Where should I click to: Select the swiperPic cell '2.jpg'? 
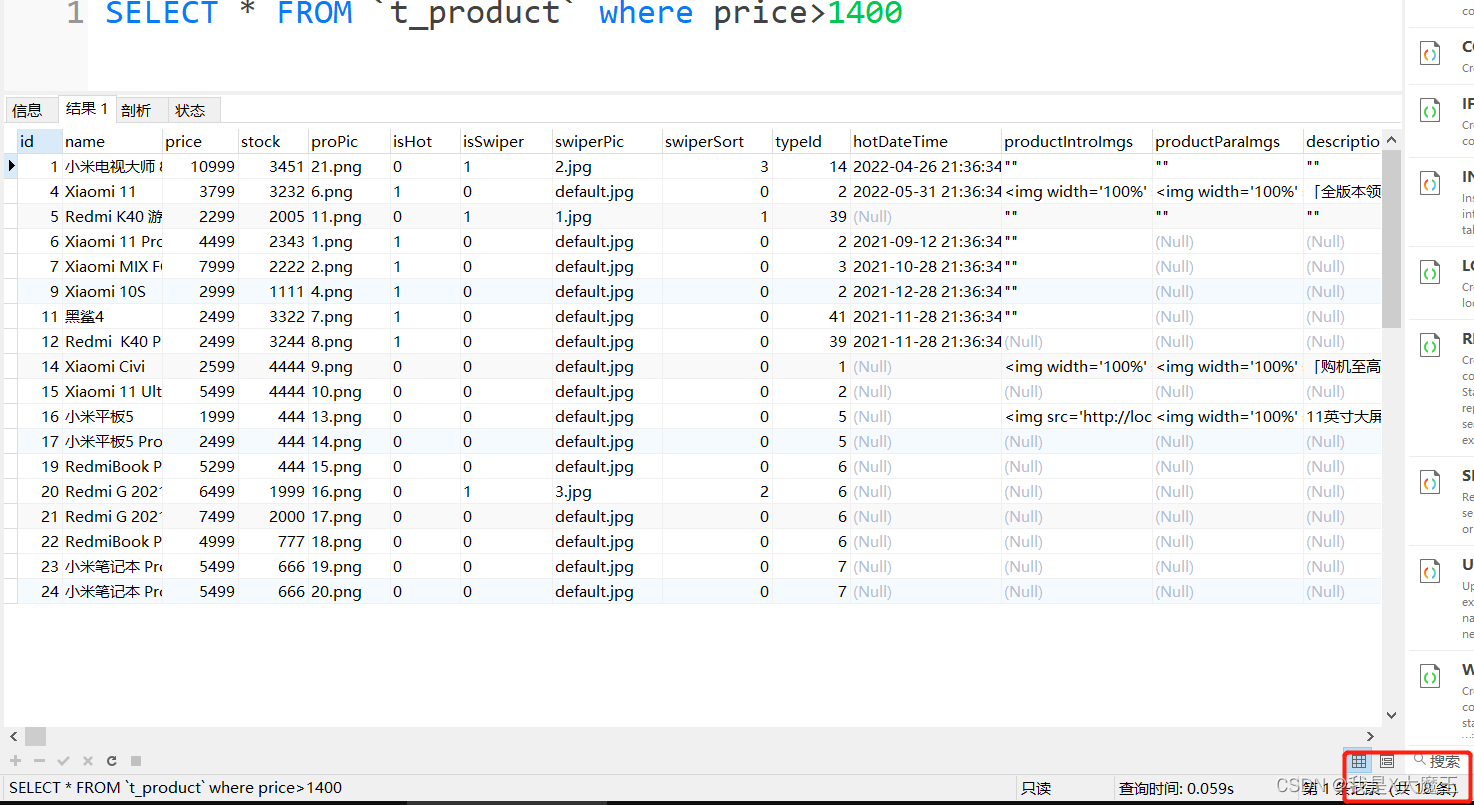[x=607, y=166]
